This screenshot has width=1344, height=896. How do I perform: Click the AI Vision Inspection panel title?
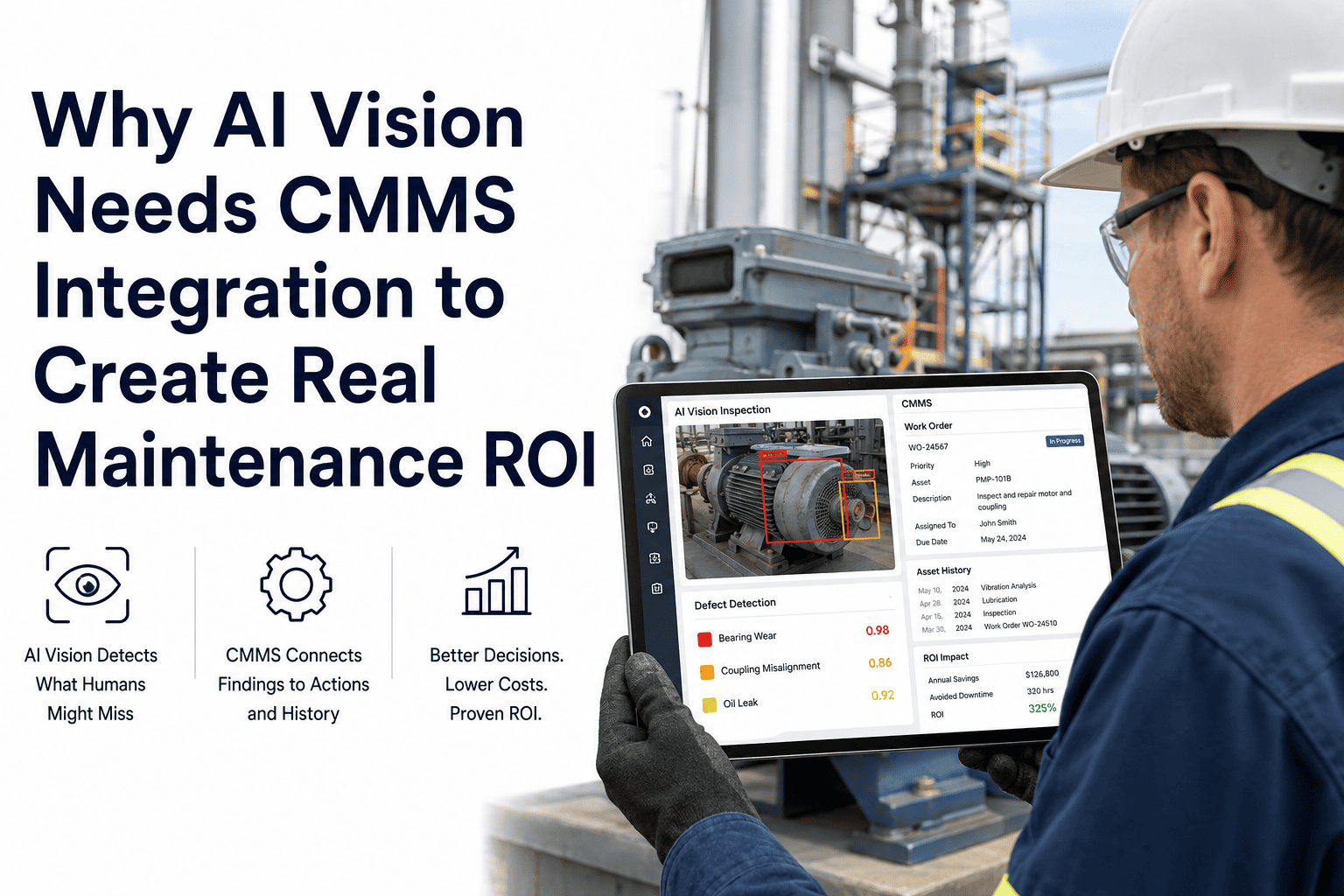pos(723,411)
